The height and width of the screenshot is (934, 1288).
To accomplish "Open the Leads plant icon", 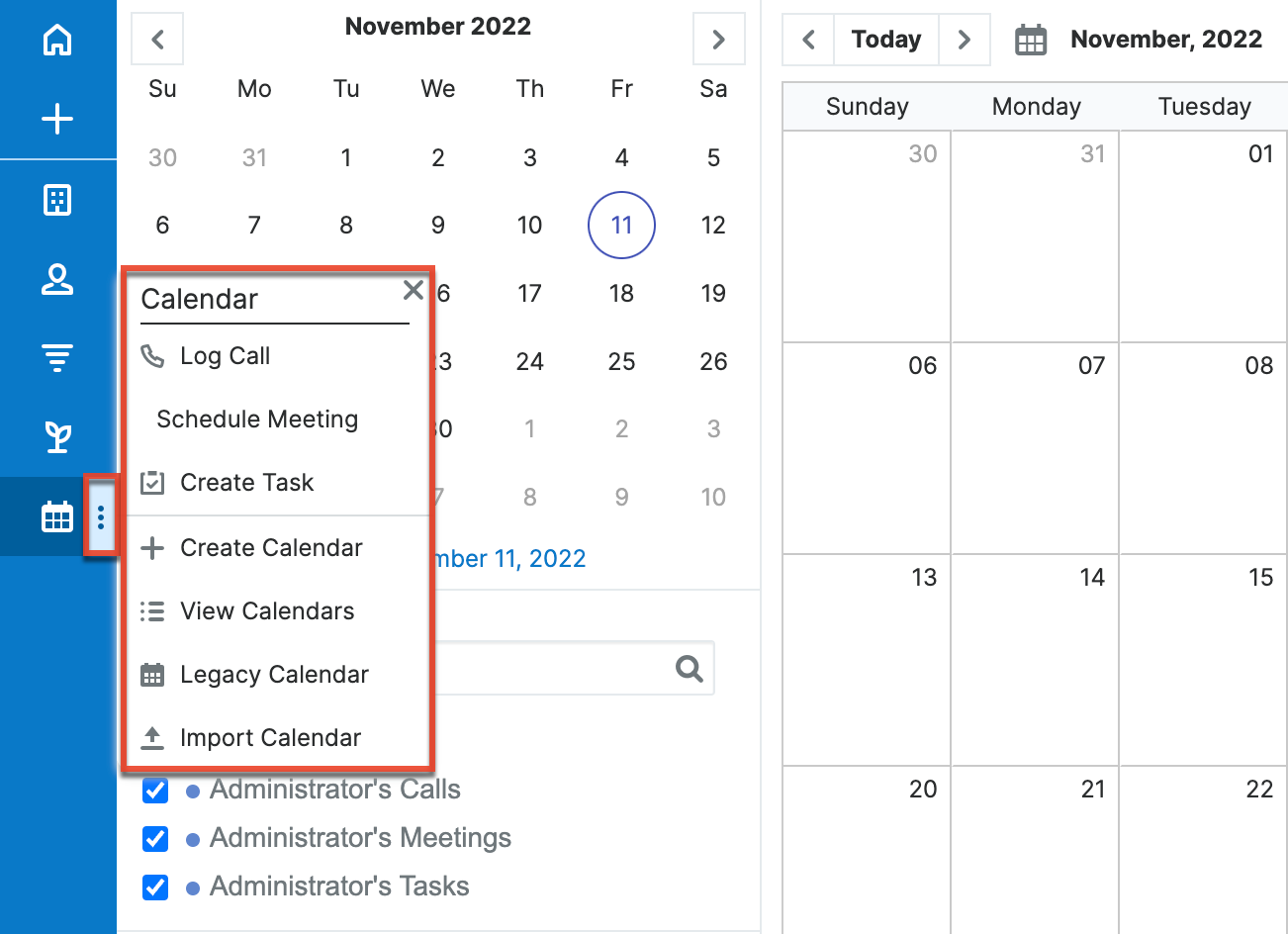I will (x=58, y=436).
